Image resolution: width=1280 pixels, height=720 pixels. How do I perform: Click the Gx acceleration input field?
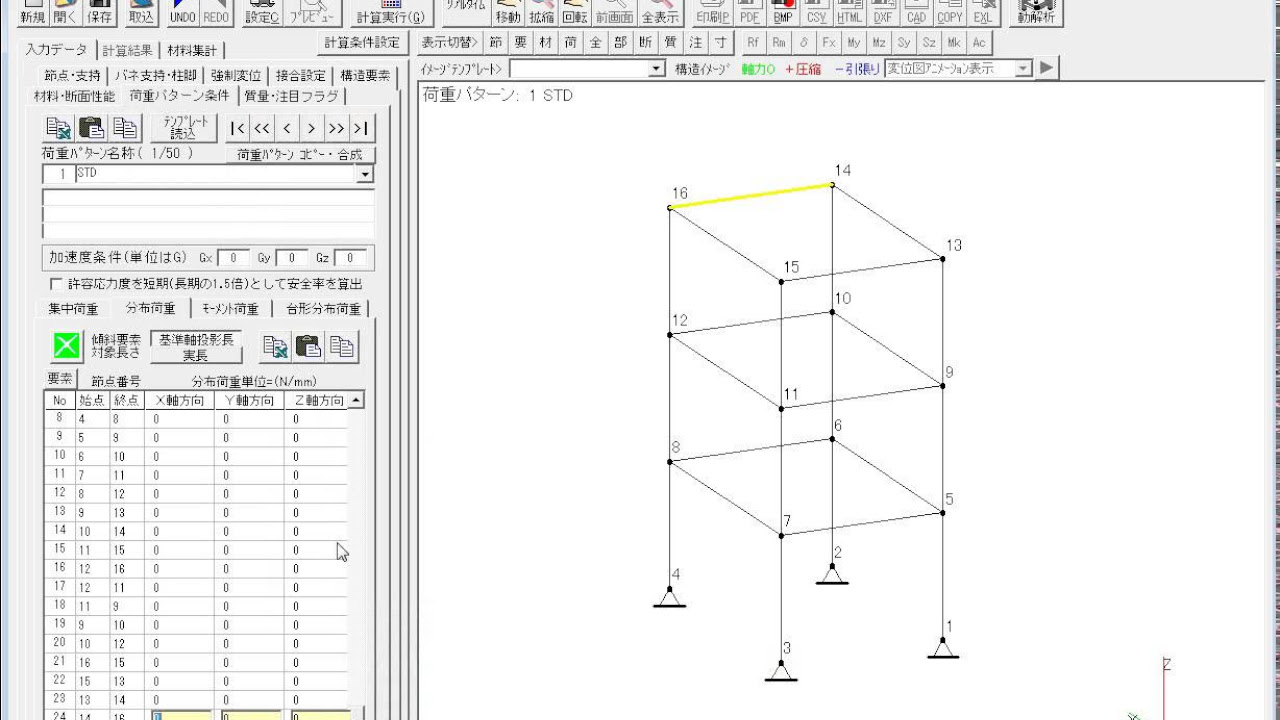[x=233, y=258]
